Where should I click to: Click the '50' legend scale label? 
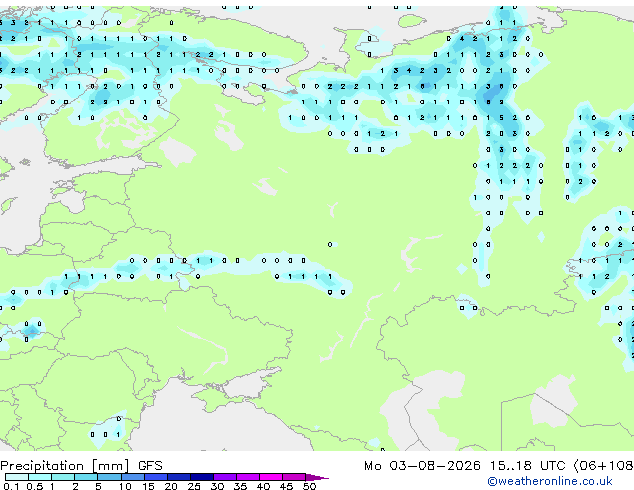point(309,486)
